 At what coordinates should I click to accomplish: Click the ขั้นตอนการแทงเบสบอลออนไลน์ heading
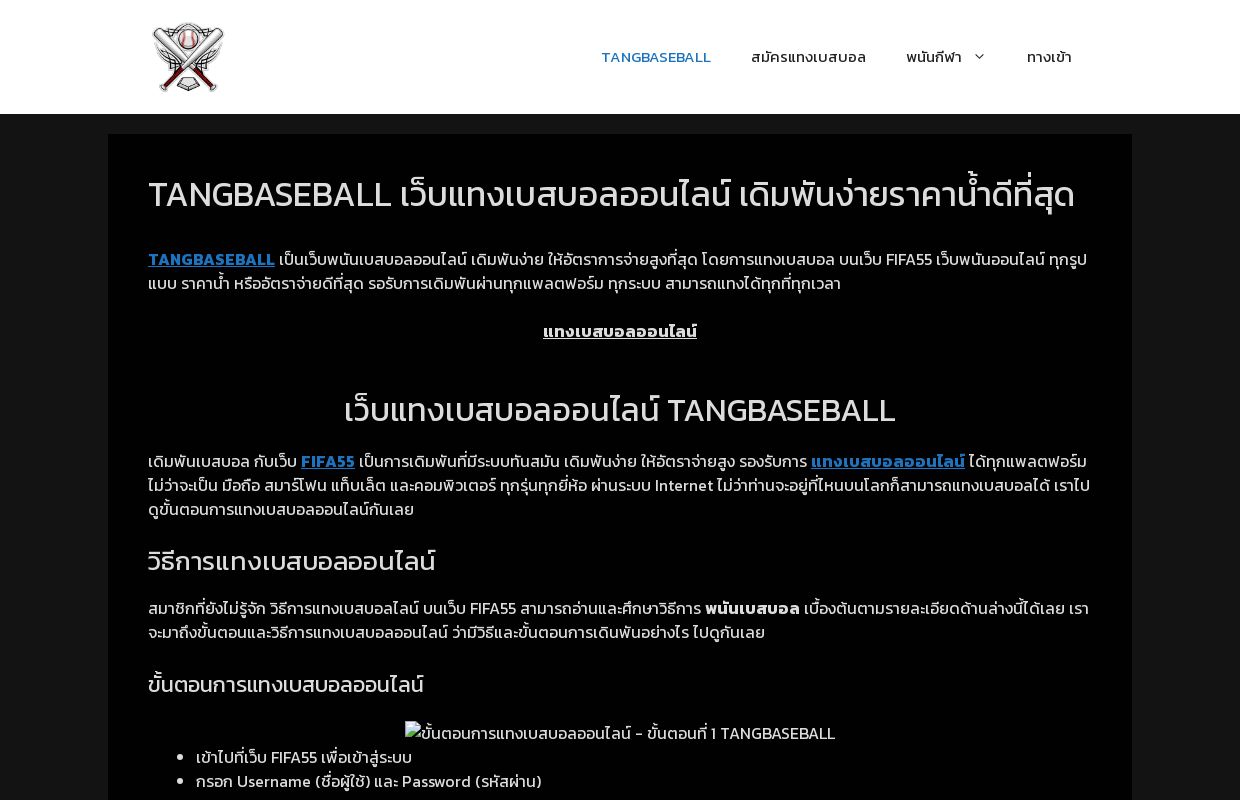click(x=285, y=684)
